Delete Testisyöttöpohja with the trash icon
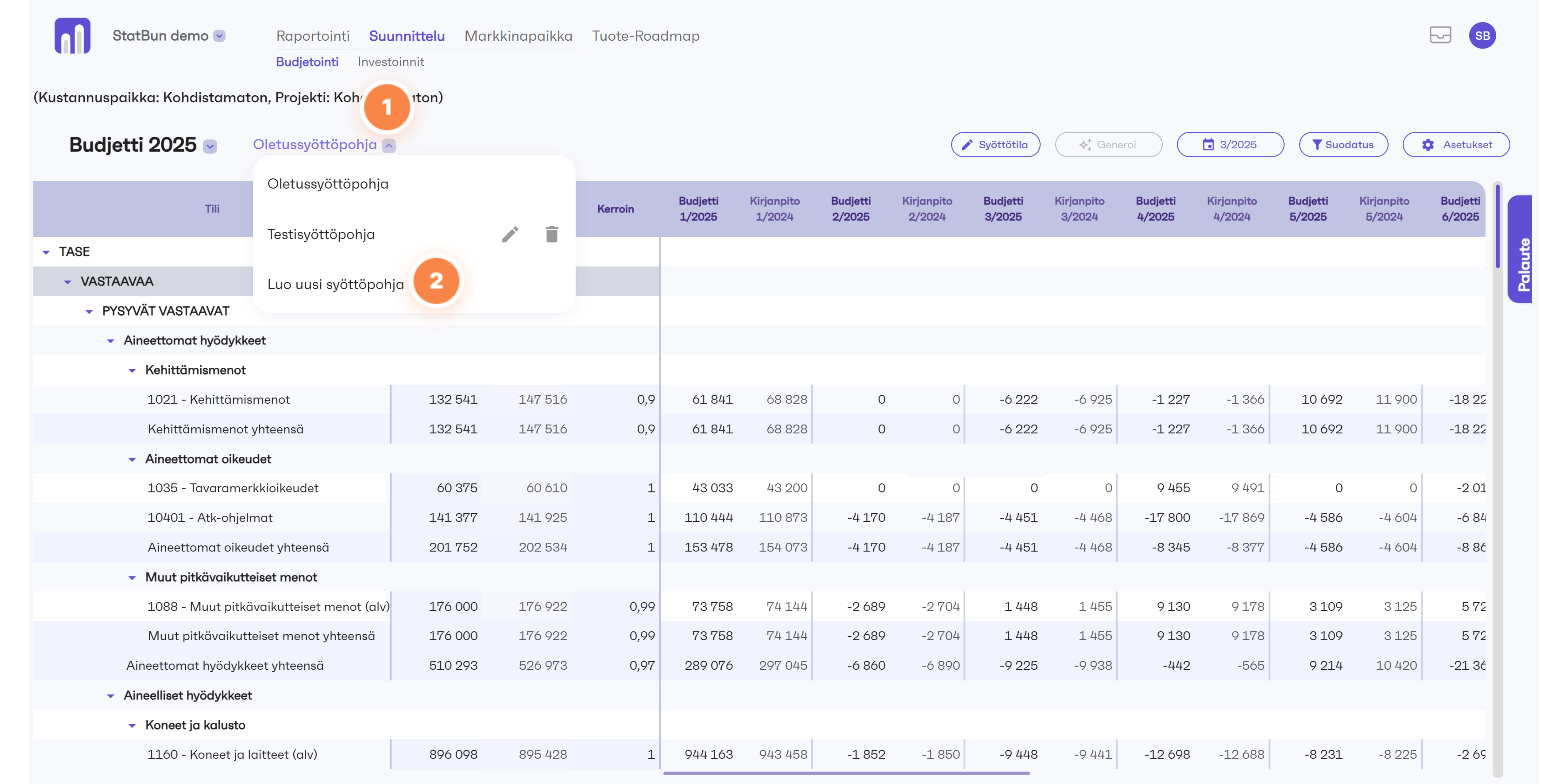This screenshot has height=784, width=1568. coord(551,234)
